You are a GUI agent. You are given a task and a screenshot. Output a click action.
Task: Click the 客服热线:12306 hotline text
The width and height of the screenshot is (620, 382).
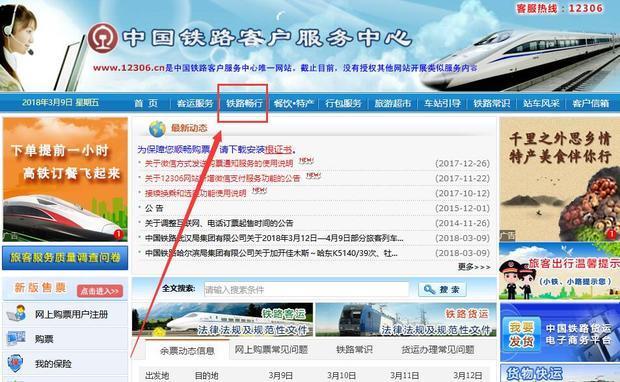tap(560, 8)
